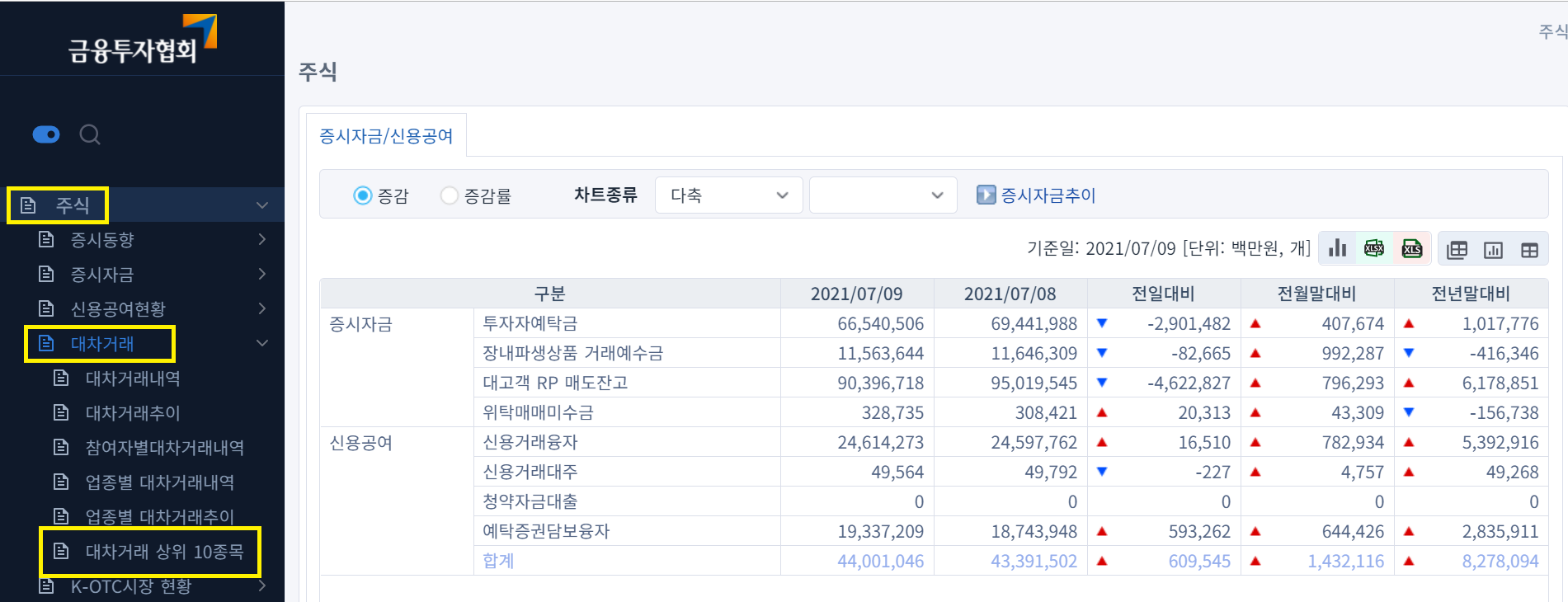Click the 금융투자협회 logo

click(x=142, y=40)
